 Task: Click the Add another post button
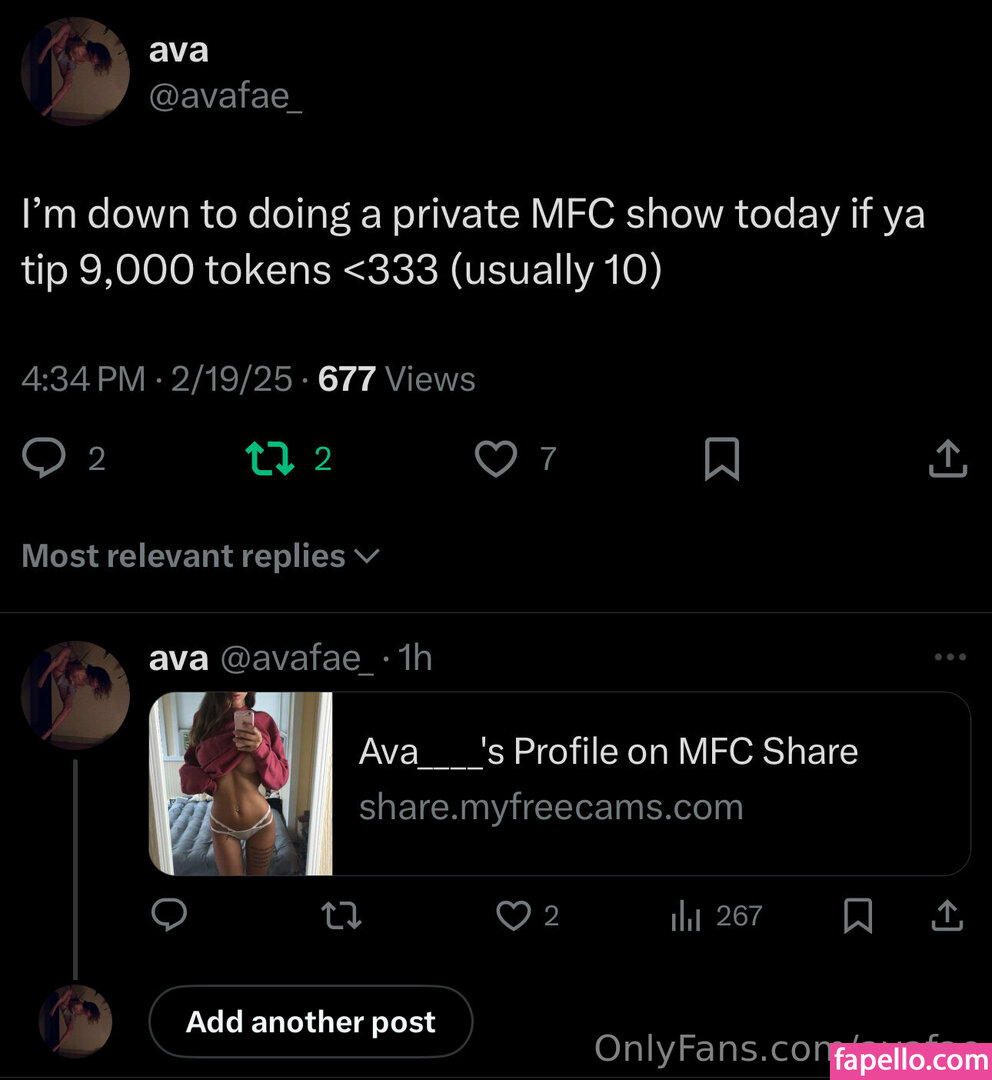(310, 1022)
